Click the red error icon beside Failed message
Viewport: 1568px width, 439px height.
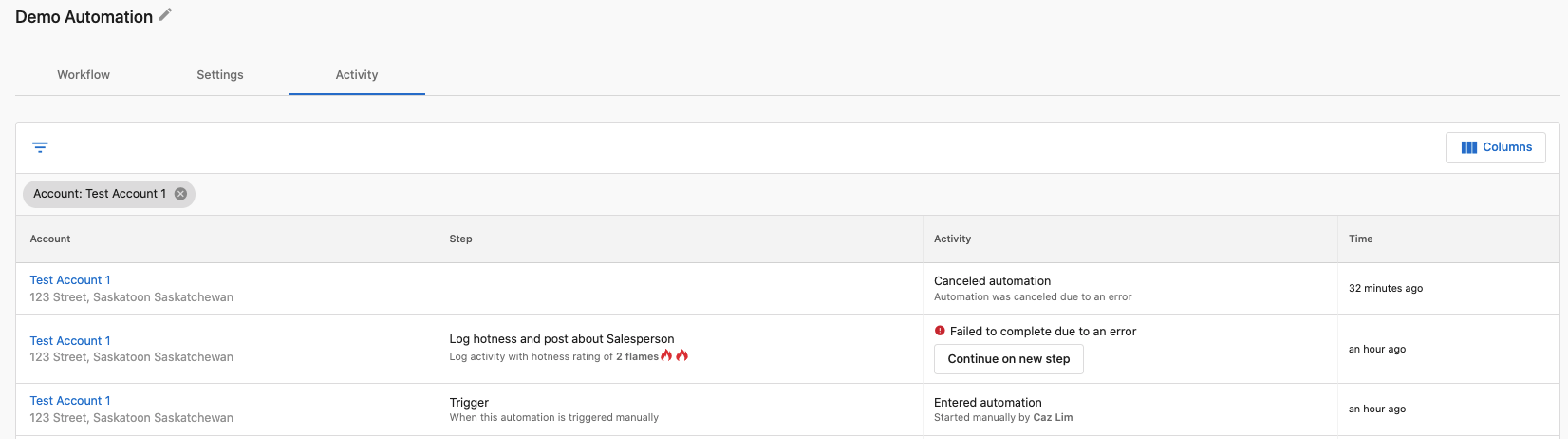940,331
